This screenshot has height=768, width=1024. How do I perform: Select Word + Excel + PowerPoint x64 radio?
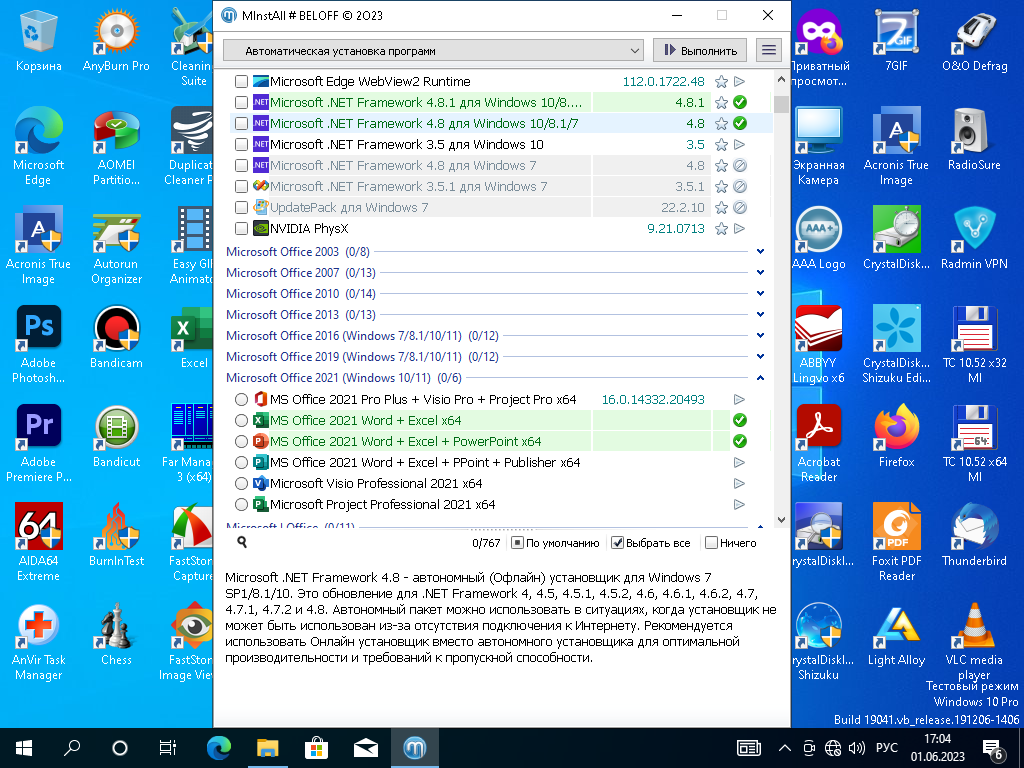click(x=242, y=441)
